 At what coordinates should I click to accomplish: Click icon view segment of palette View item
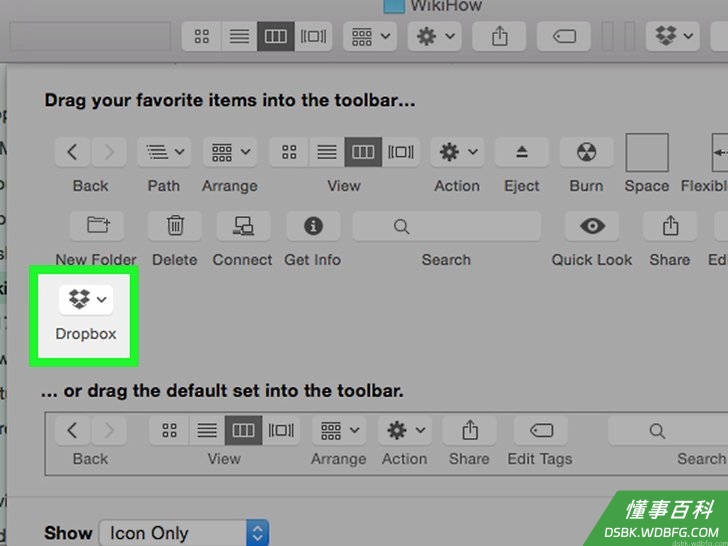[288, 152]
